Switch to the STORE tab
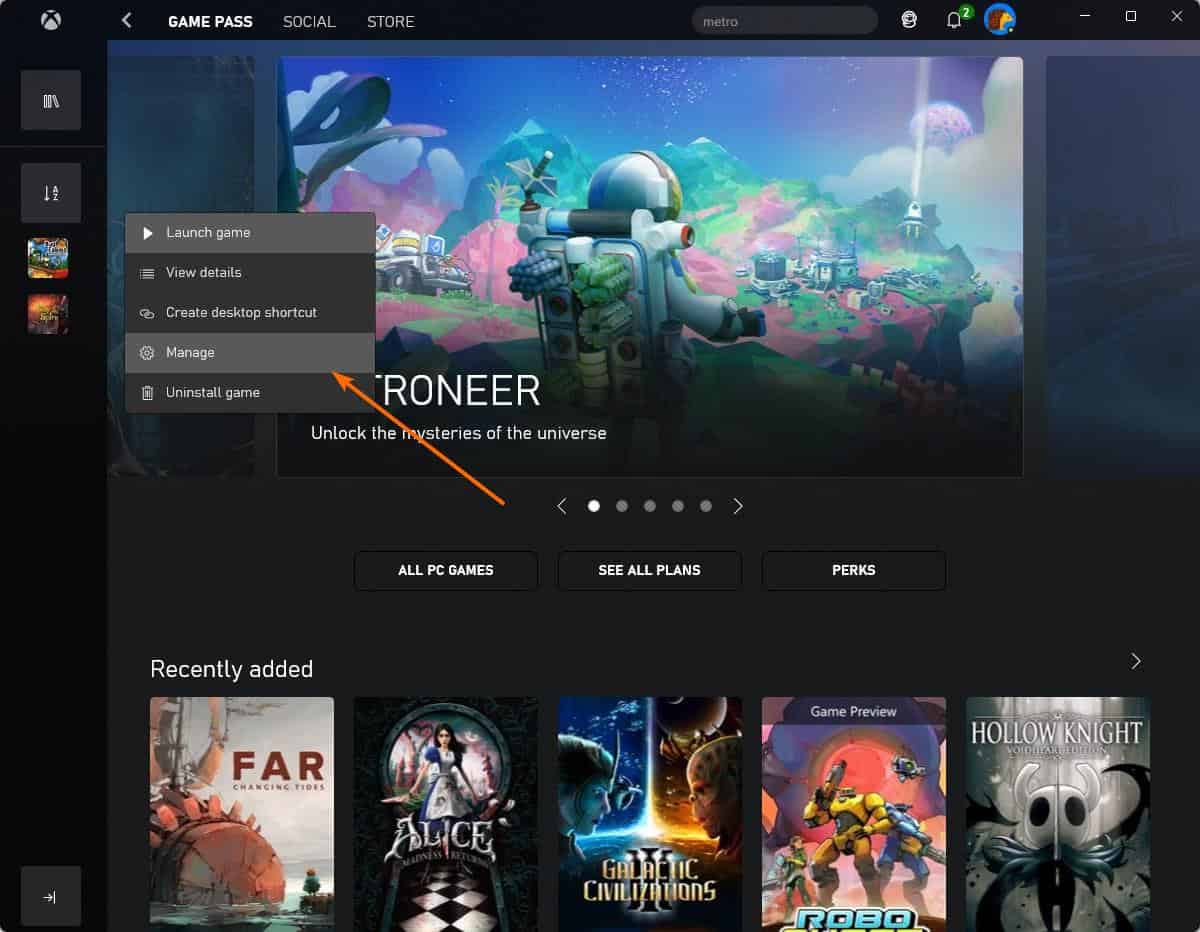 390,21
